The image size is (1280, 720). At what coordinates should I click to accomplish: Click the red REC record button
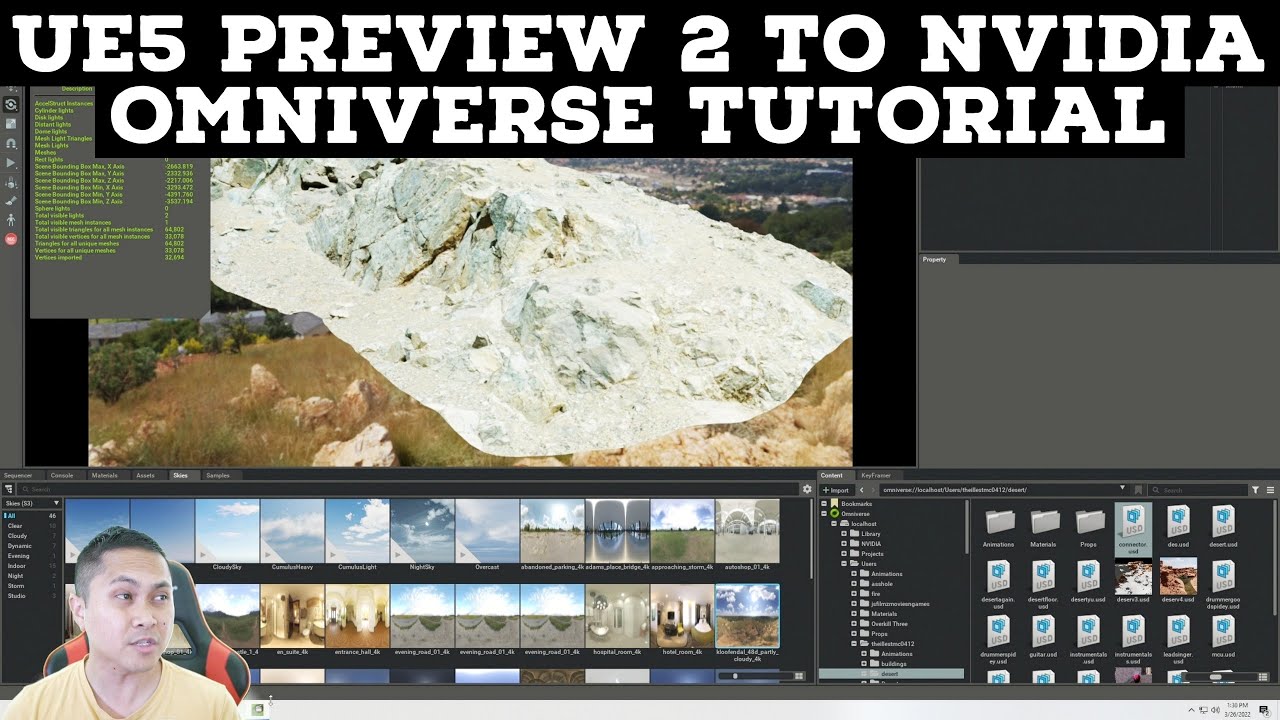[x=11, y=239]
